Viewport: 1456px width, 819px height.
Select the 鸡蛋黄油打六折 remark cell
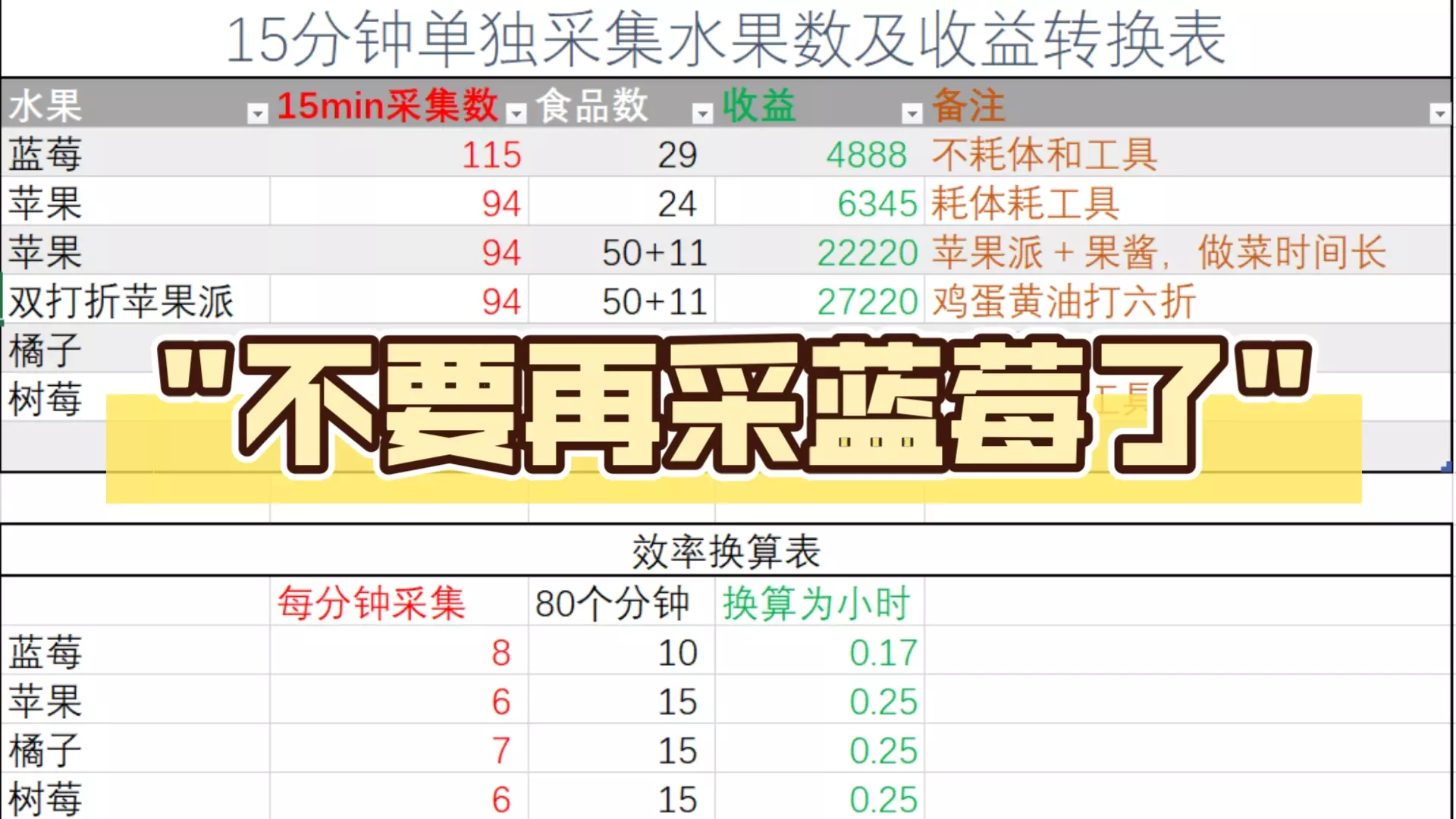coord(1063,302)
